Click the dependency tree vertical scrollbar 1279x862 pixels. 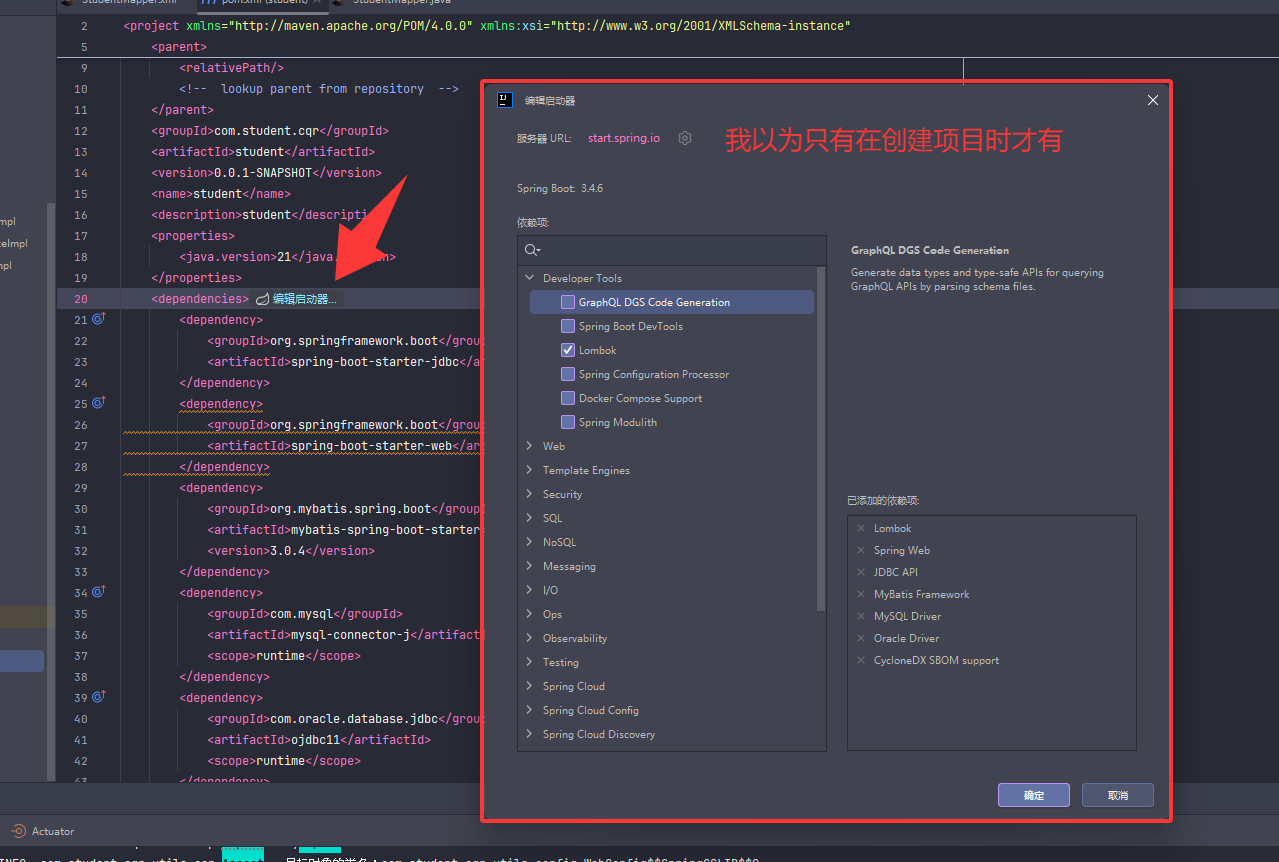click(822, 437)
